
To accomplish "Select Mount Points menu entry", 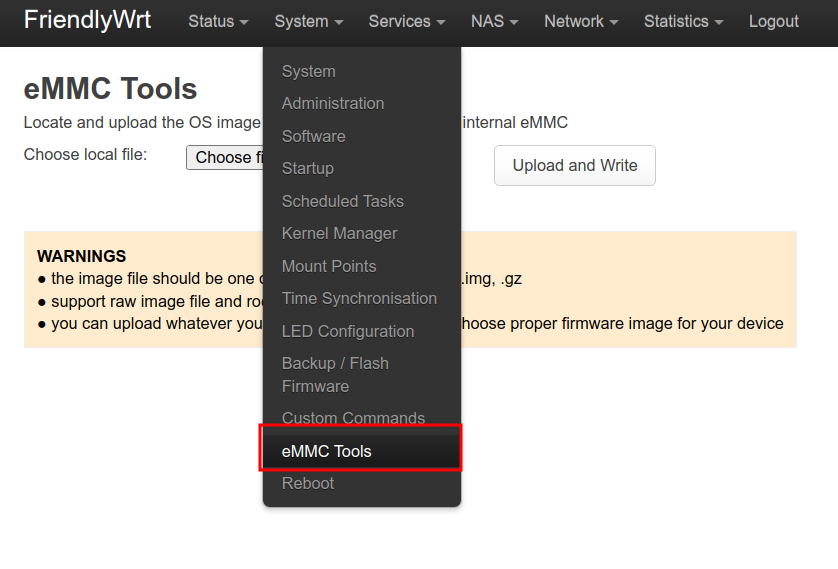I will coord(329,266).
